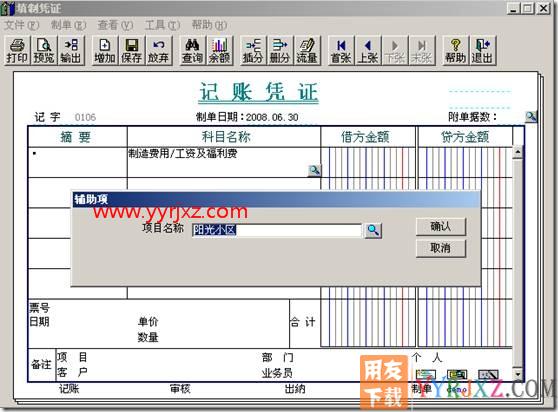Image resolution: width=558 pixels, height=412 pixels.
Task: Open the 帮助 menu in menu bar
Action: pyautogui.click(x=209, y=25)
